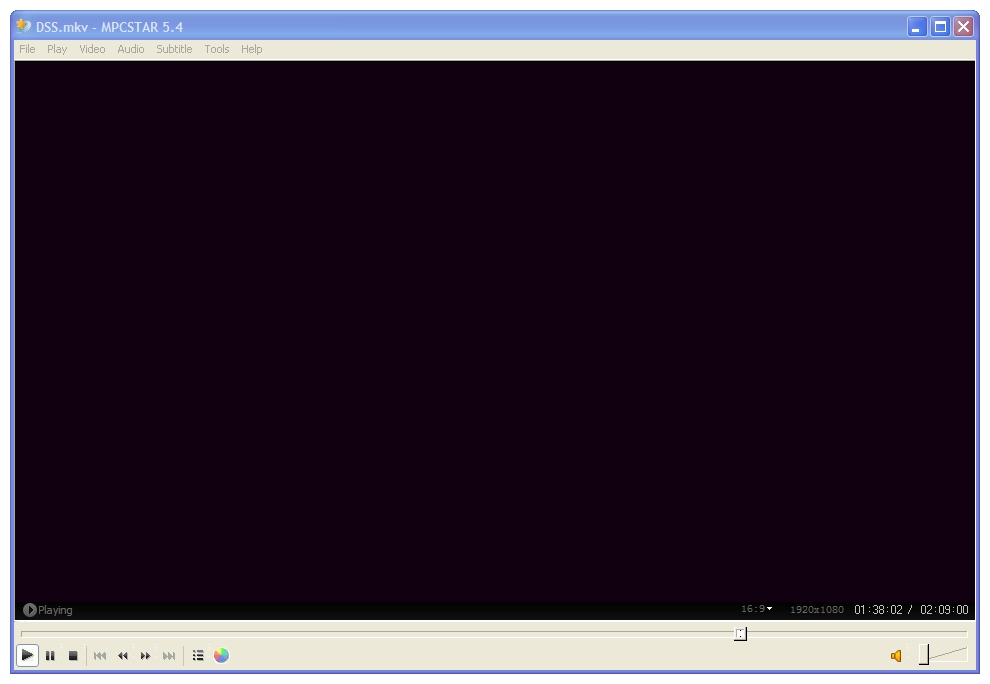
Task: Stop the video with the square icon
Action: coord(73,656)
